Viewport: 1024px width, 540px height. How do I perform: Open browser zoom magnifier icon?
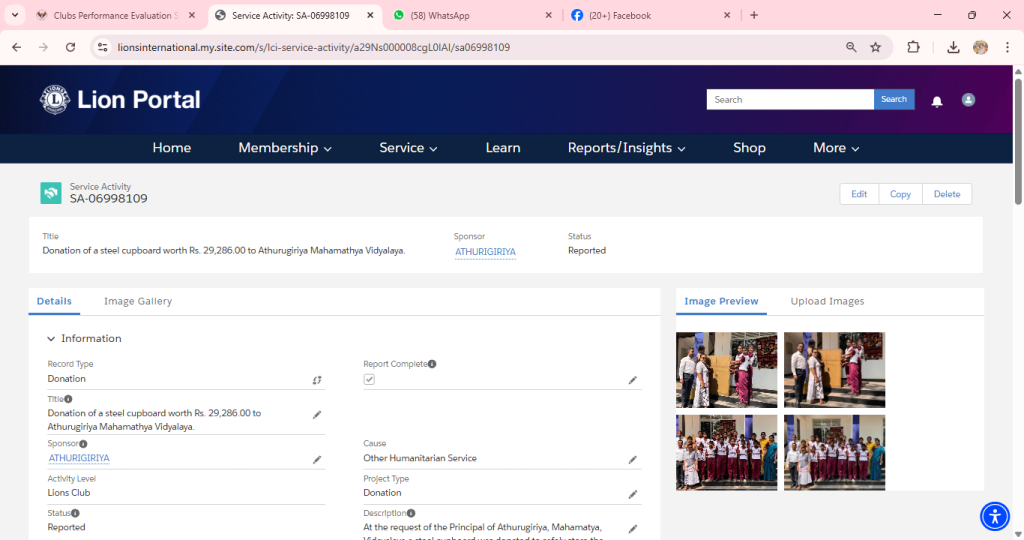click(x=851, y=47)
